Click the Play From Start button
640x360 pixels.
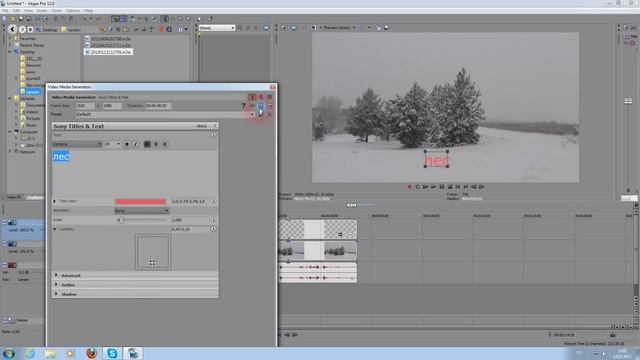(x=425, y=187)
